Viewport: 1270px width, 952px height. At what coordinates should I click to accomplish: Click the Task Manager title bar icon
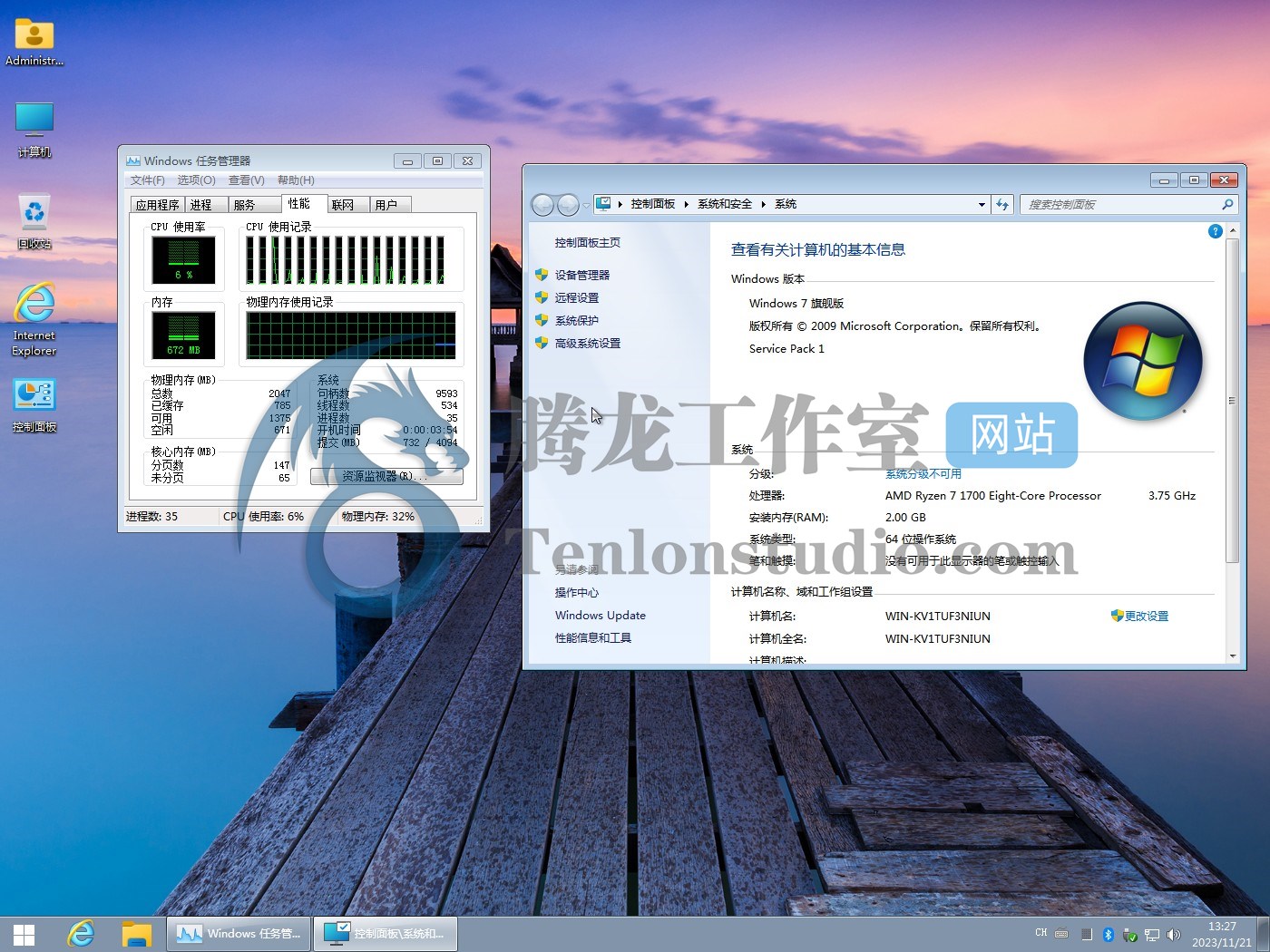[x=133, y=160]
